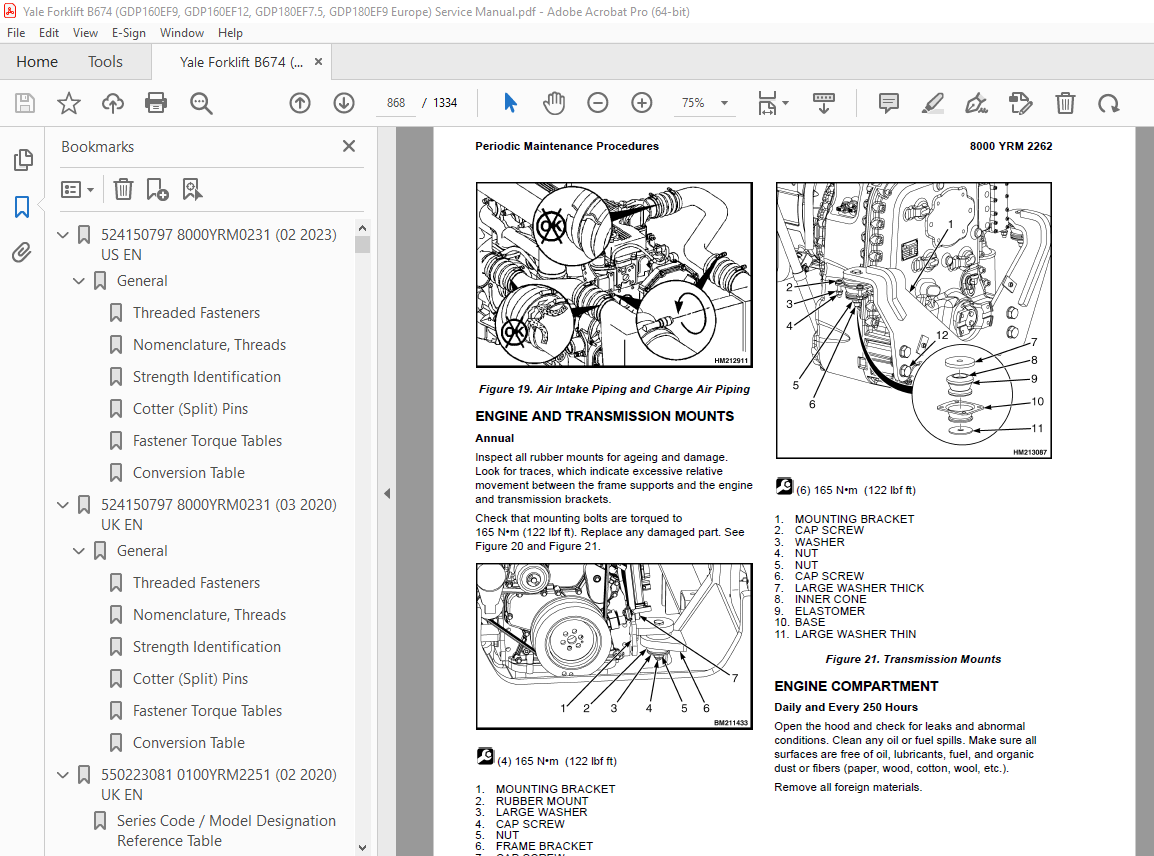This screenshot has width=1154, height=856.
Task: Close the Yale Forklift document tab
Action: point(319,62)
